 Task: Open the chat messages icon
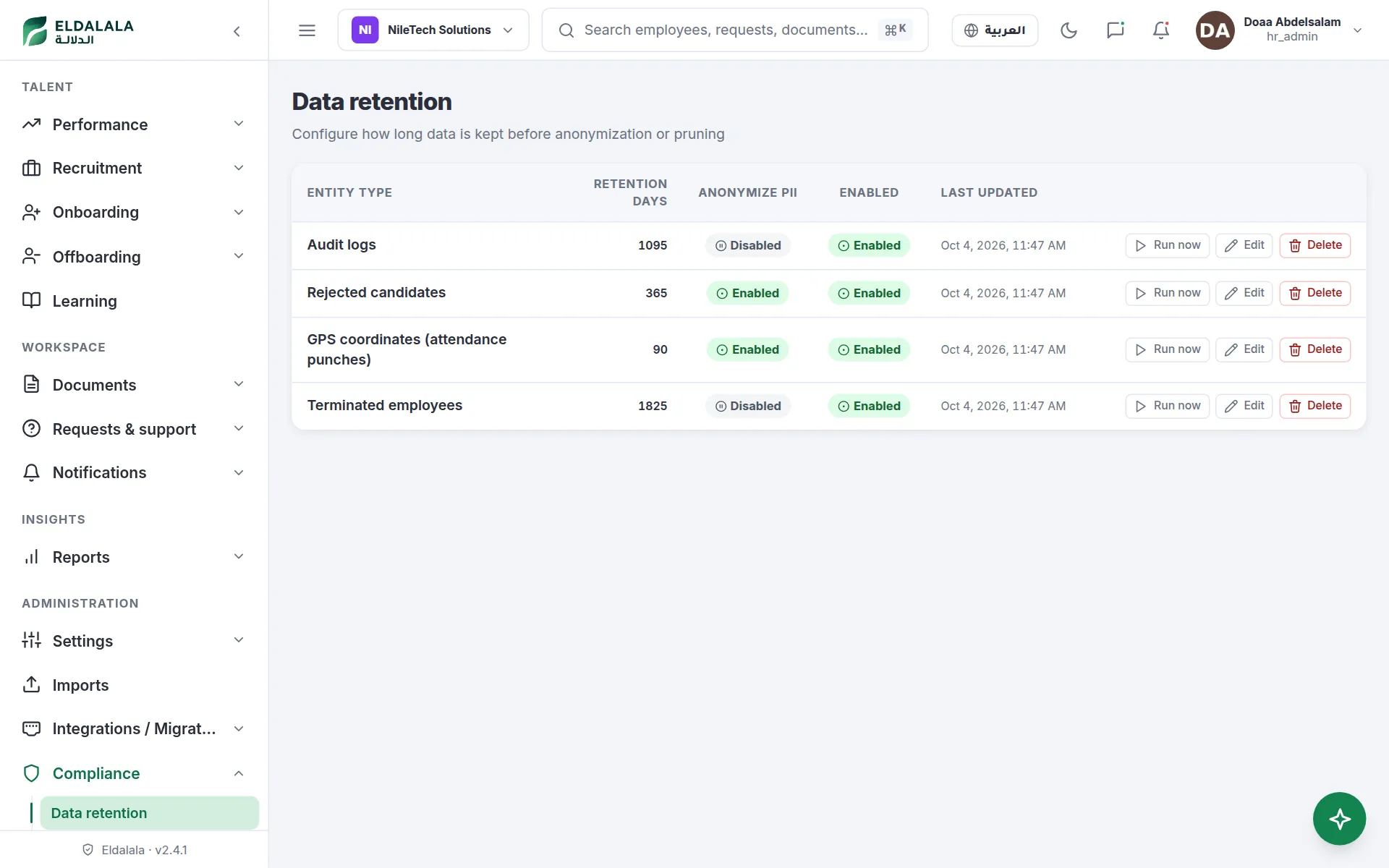pyautogui.click(x=1115, y=30)
